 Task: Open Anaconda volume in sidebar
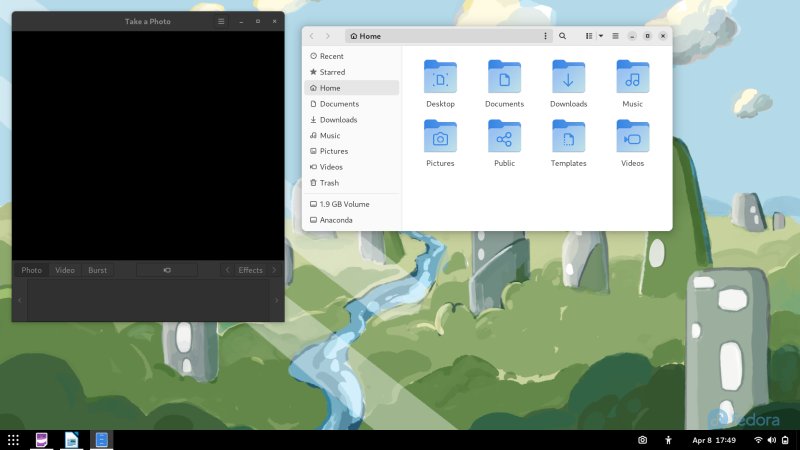(x=352, y=220)
